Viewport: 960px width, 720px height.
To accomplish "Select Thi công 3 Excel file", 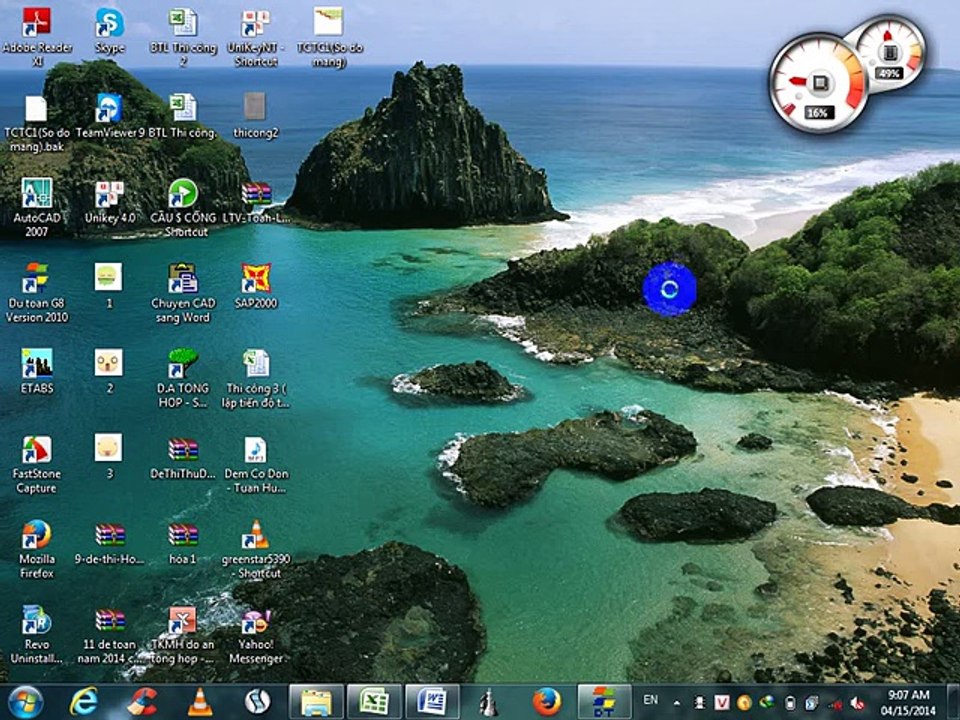I will [256, 363].
